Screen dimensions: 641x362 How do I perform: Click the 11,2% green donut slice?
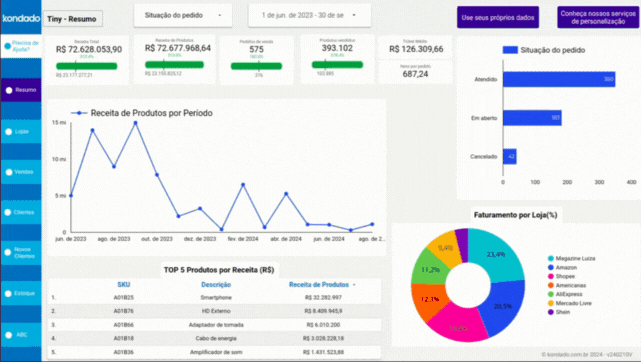pos(429,270)
